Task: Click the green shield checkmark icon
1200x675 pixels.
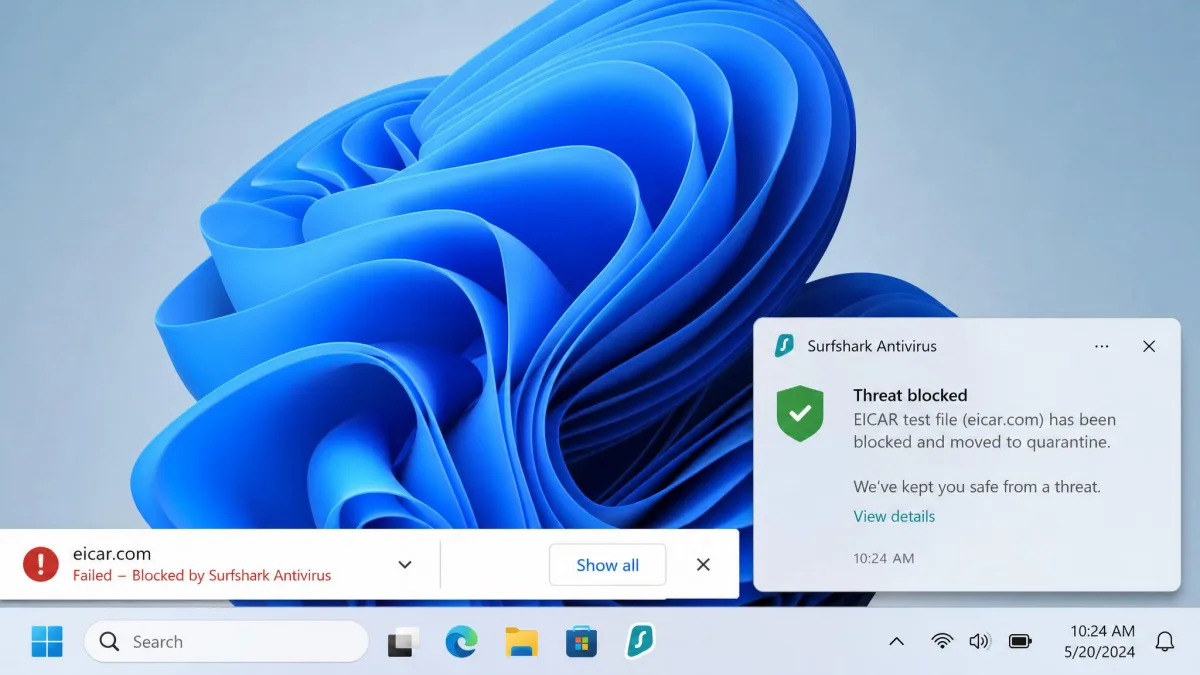Action: pyautogui.click(x=800, y=413)
